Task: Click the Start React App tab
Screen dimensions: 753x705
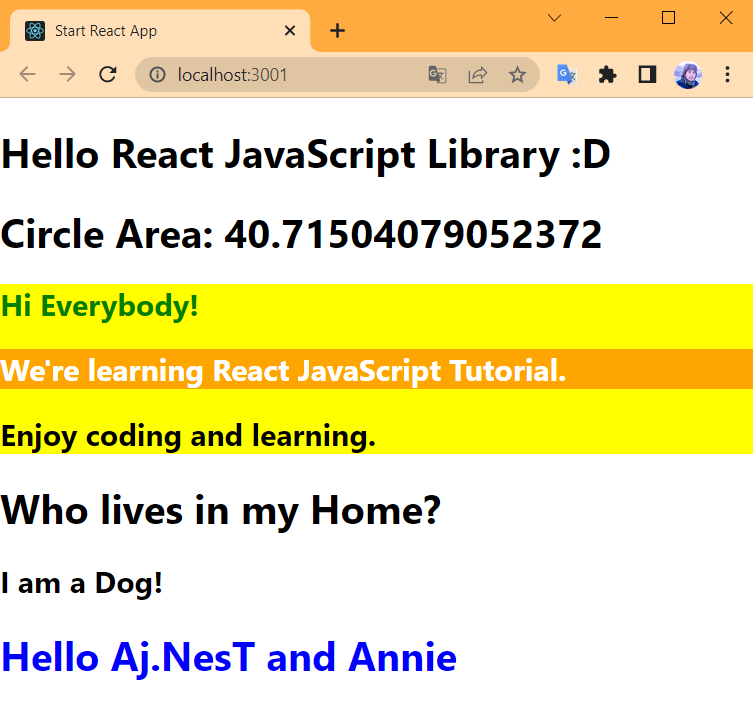Action: 150,31
